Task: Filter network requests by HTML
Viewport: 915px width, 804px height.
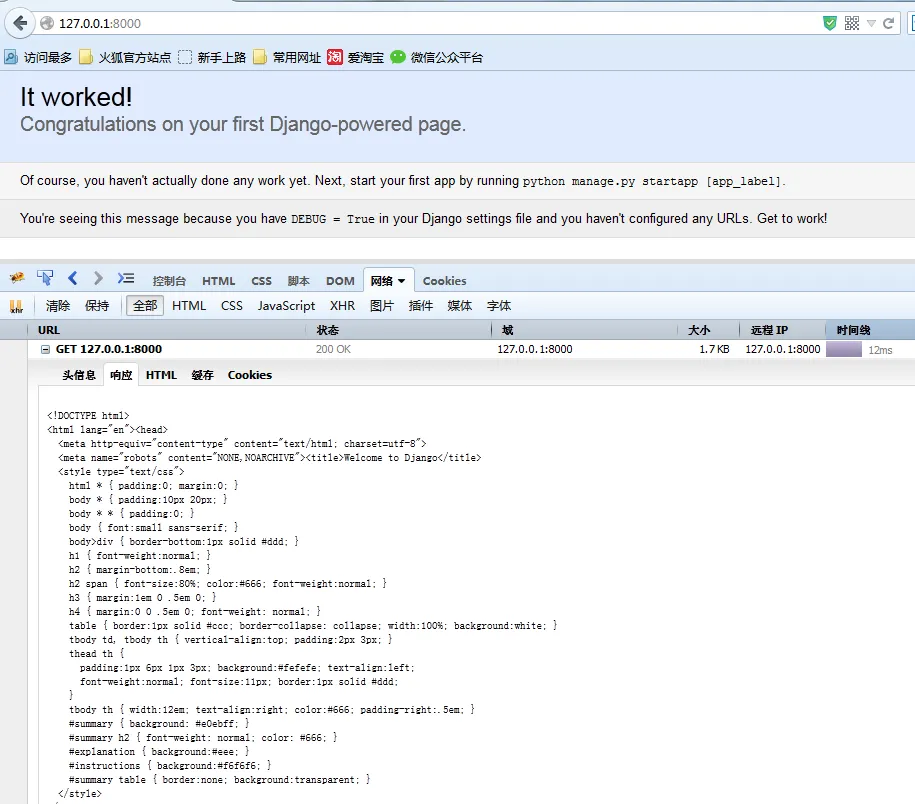Action: click(x=189, y=306)
